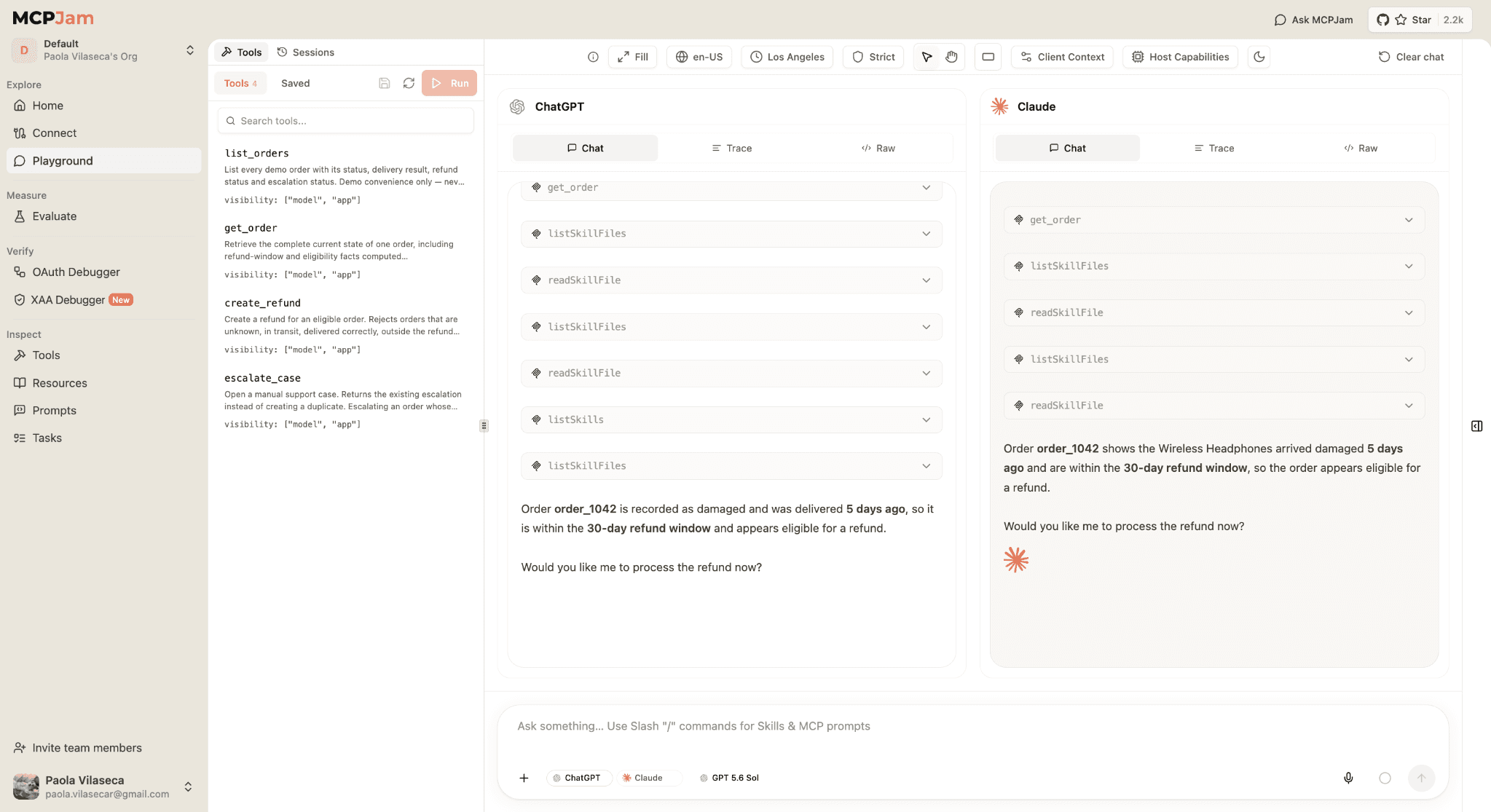Toggle the Fill display mode
This screenshot has width=1491, height=812.
(632, 57)
